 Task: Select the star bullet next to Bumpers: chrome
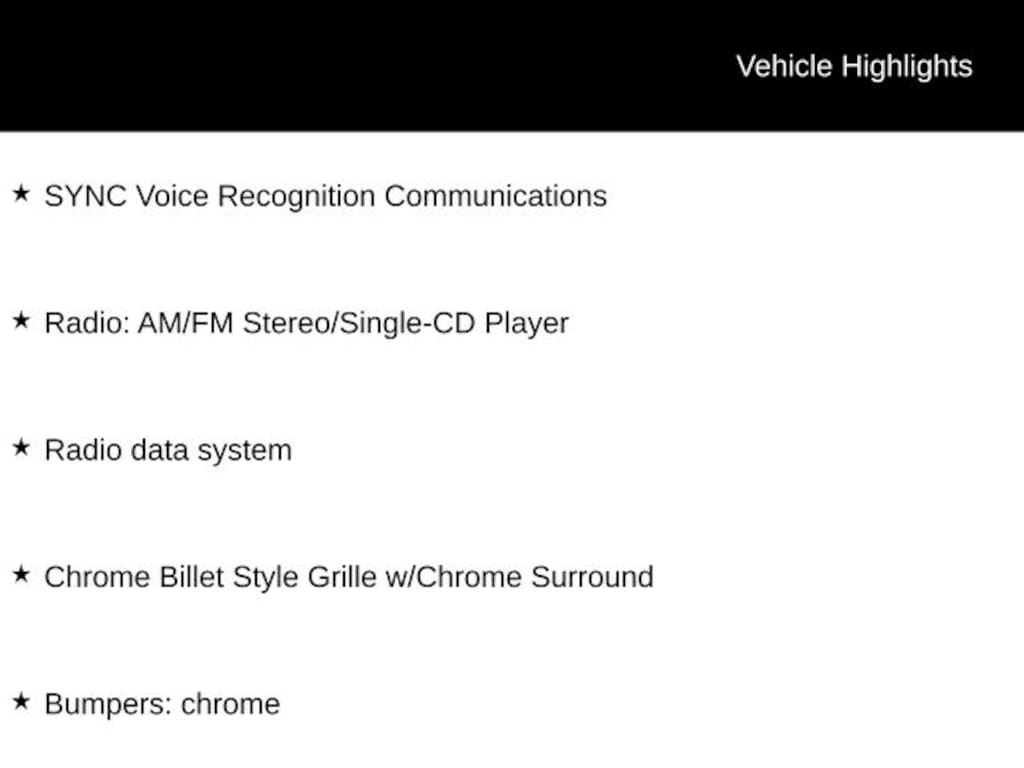click(x=21, y=702)
